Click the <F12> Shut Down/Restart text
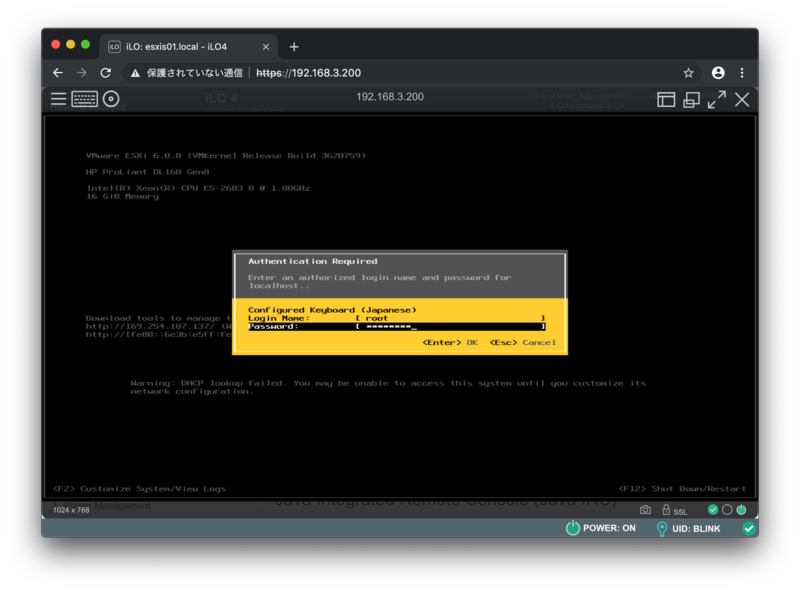Viewport: 800px width, 592px height. tap(682, 489)
